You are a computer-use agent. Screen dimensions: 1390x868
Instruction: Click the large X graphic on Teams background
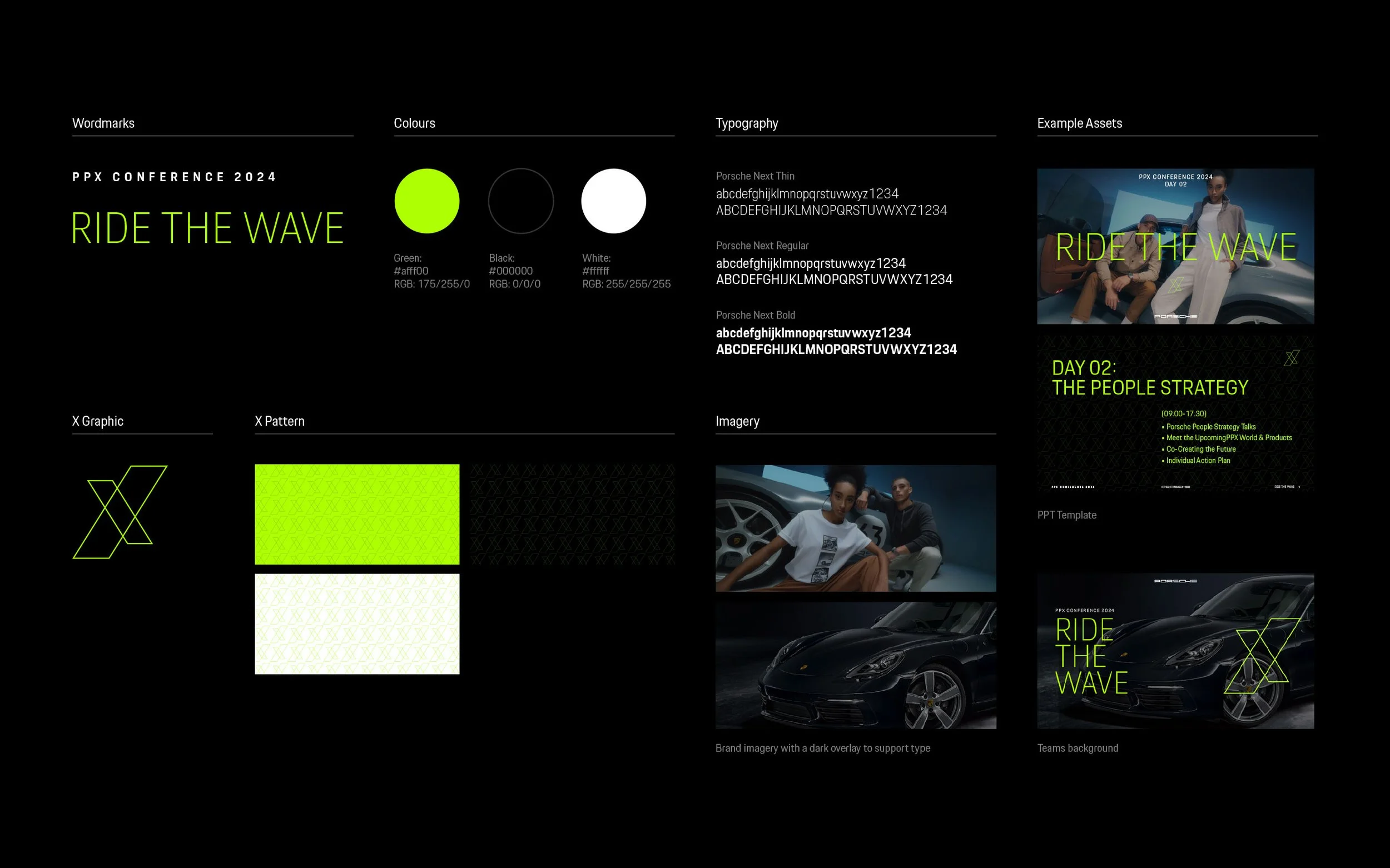[1262, 656]
